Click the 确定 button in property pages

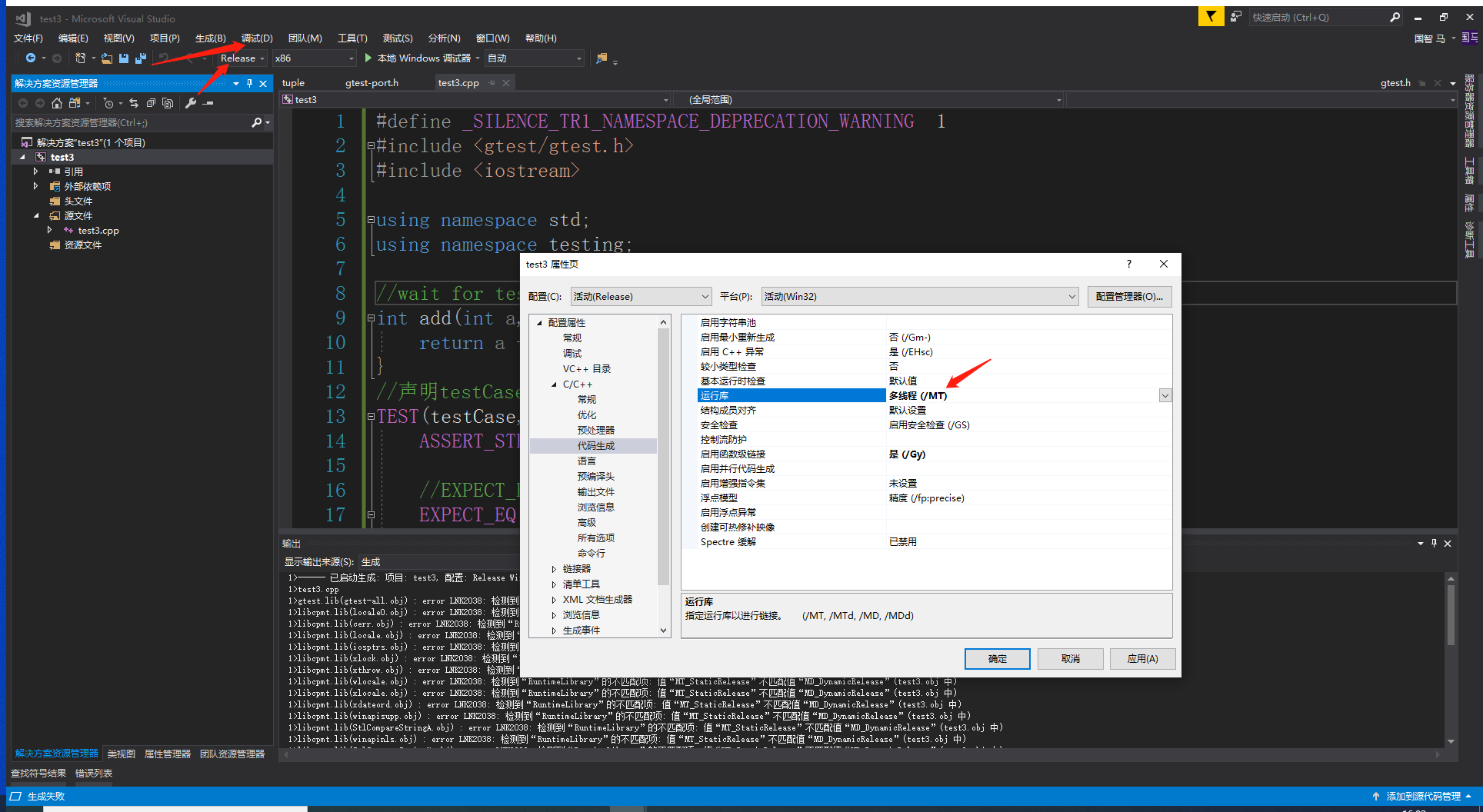(997, 659)
